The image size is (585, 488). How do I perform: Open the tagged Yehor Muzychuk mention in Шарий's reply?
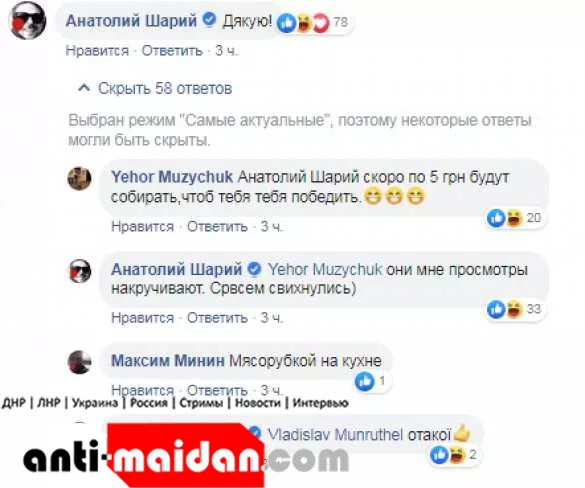325,269
